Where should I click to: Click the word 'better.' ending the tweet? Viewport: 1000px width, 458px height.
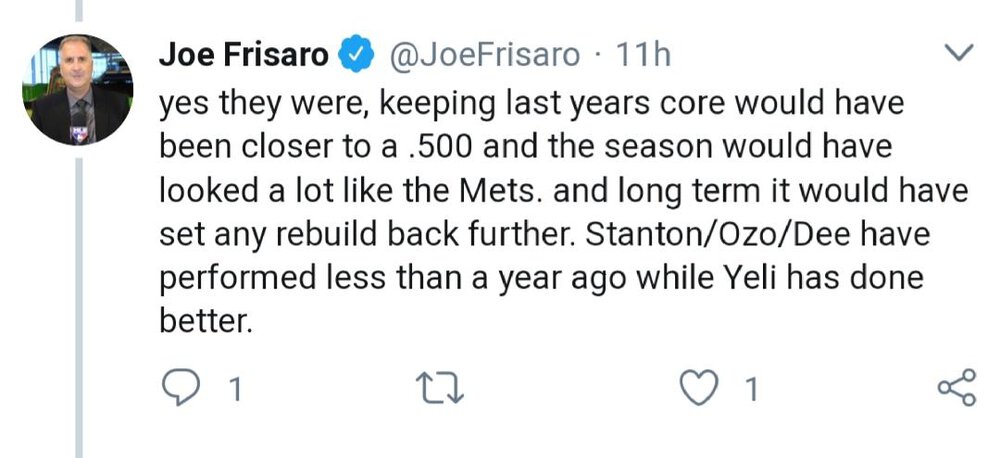(x=202, y=320)
